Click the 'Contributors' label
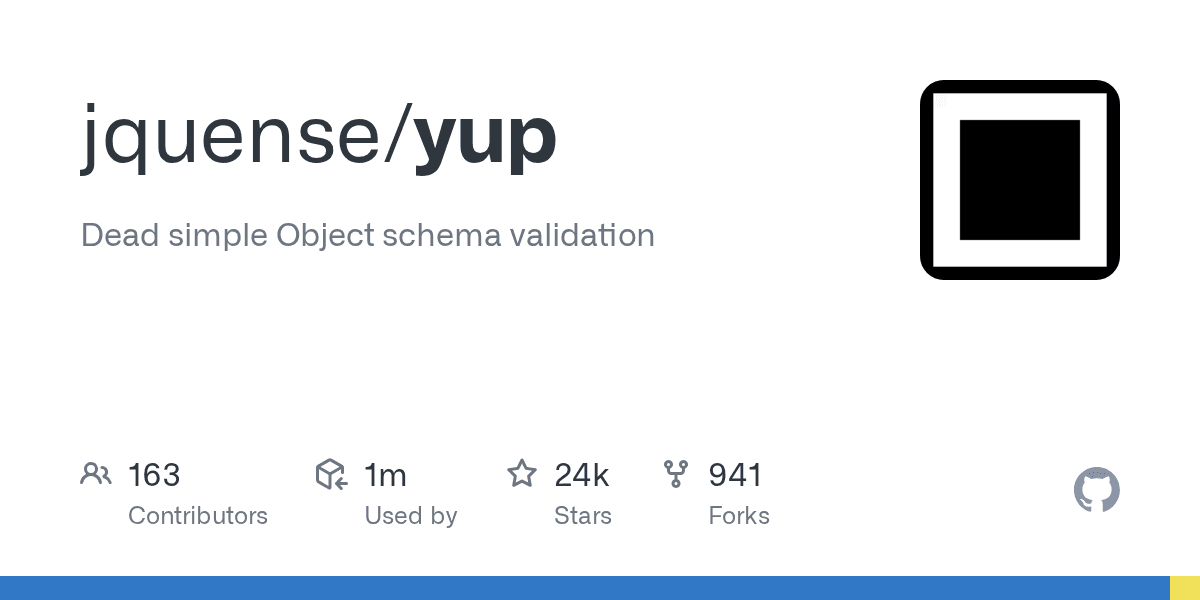The height and width of the screenshot is (600, 1200). 198,516
